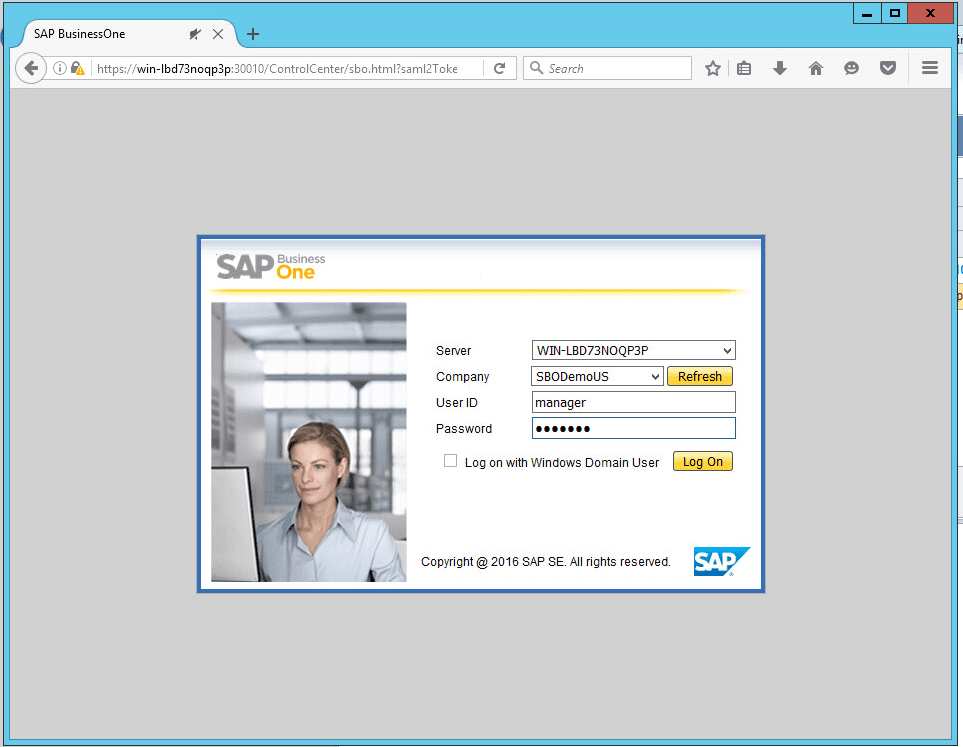Save the page to Pocket
The height and width of the screenshot is (747, 963).
click(887, 67)
